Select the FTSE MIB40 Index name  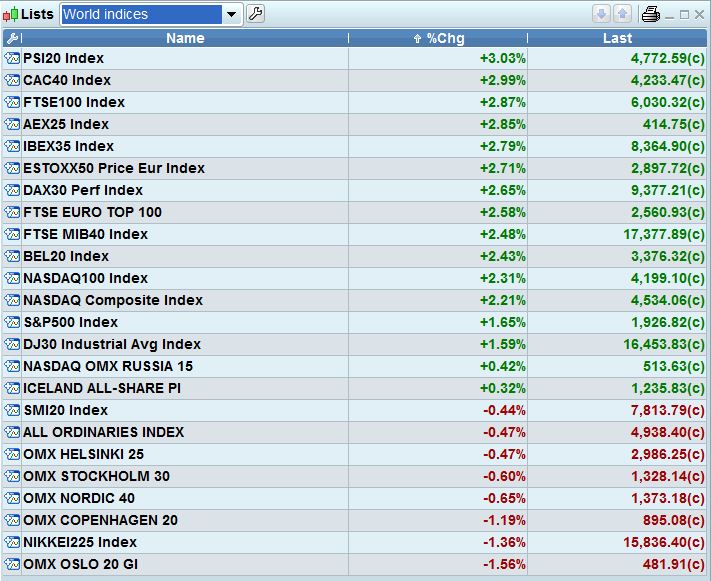point(86,234)
